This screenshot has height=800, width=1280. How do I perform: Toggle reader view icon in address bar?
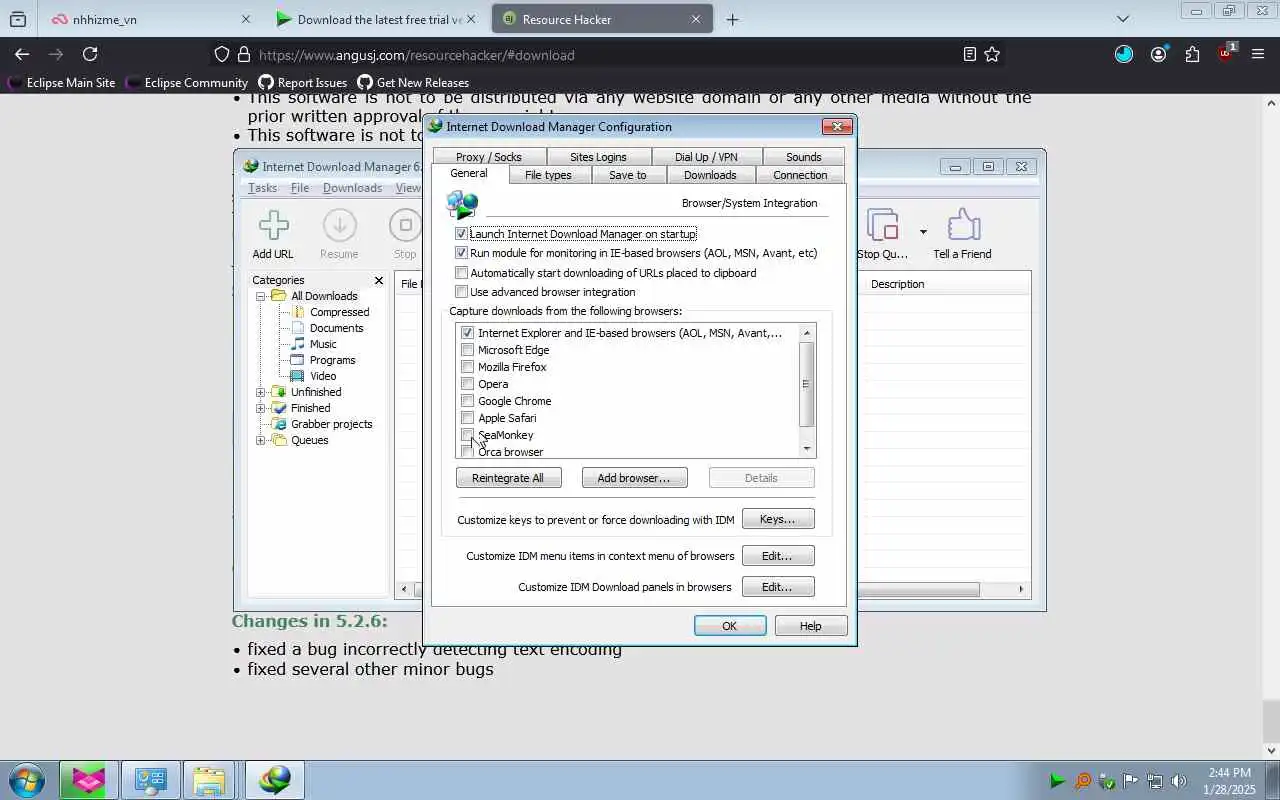[x=969, y=55]
